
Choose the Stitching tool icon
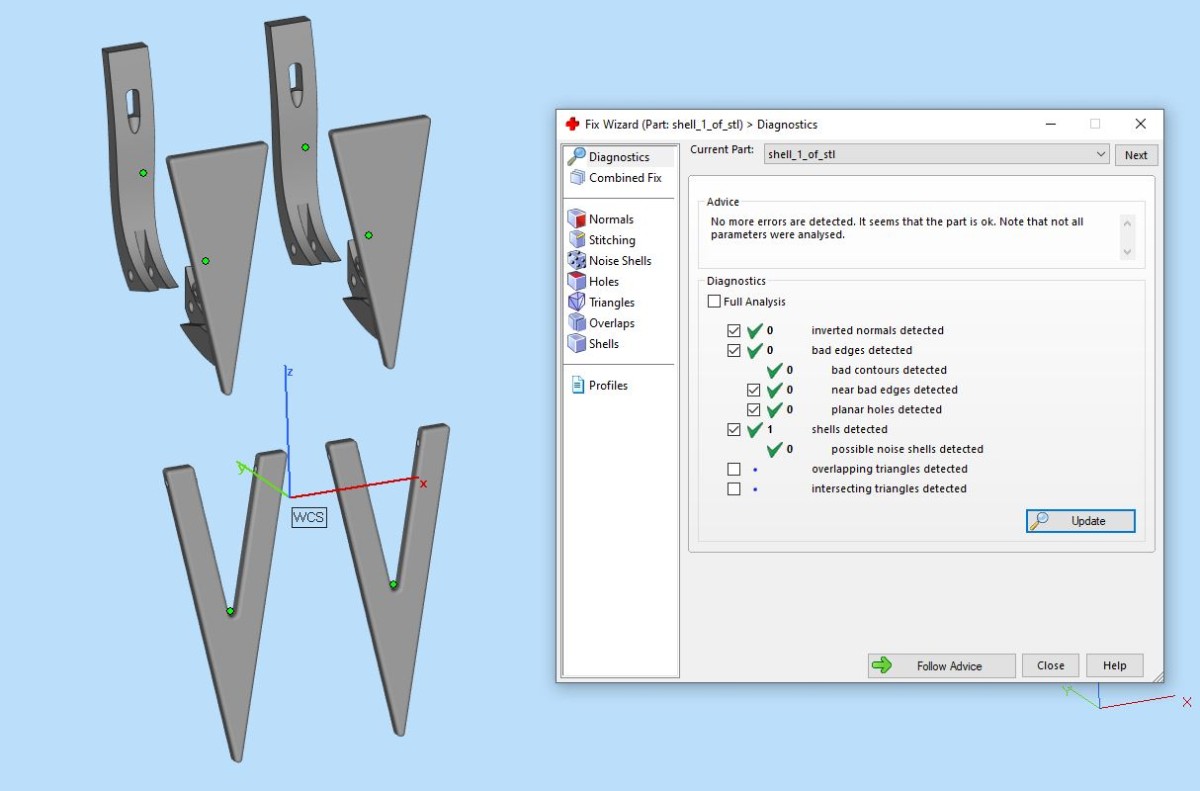(576, 240)
